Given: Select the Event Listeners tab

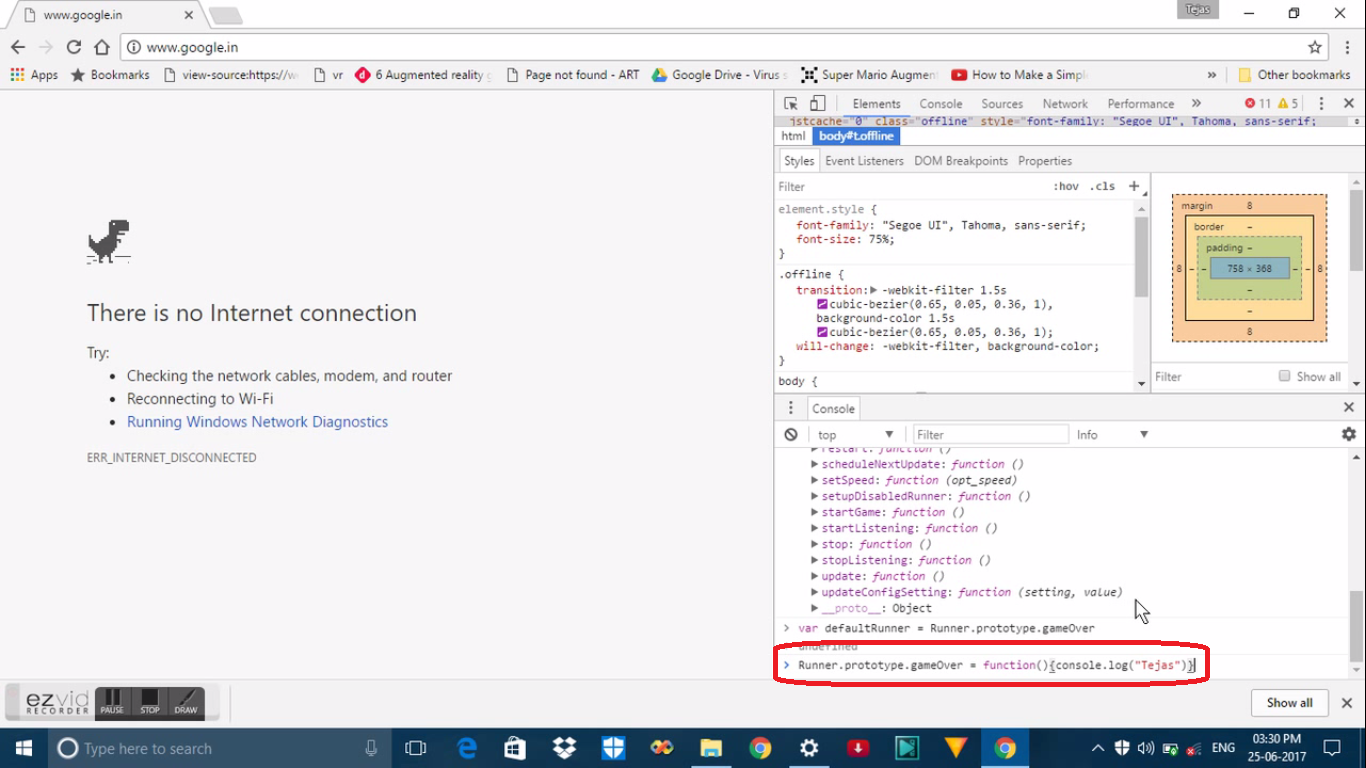Looking at the screenshot, I should (864, 161).
